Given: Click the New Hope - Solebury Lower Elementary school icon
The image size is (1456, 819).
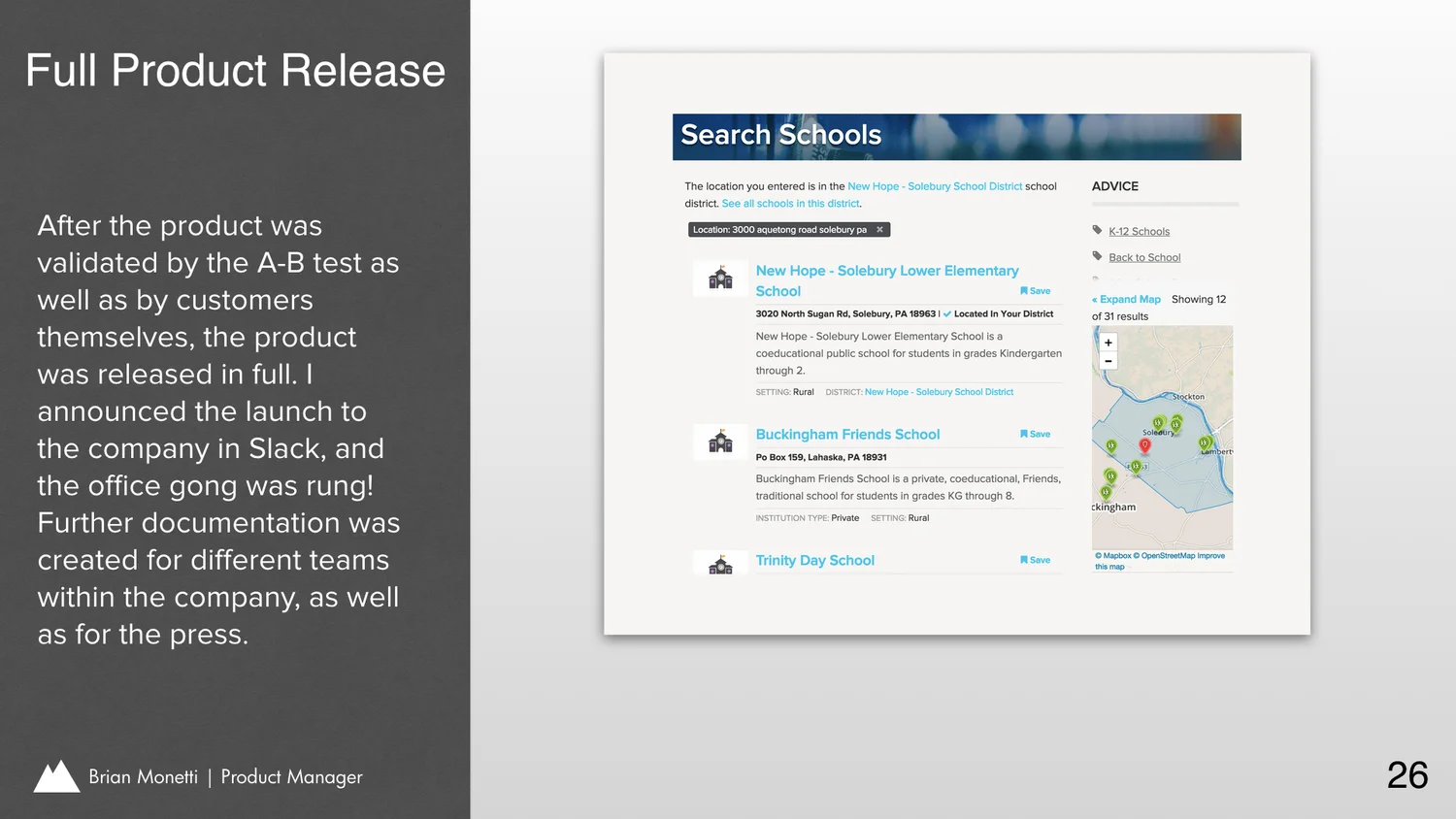Looking at the screenshot, I should [720, 278].
